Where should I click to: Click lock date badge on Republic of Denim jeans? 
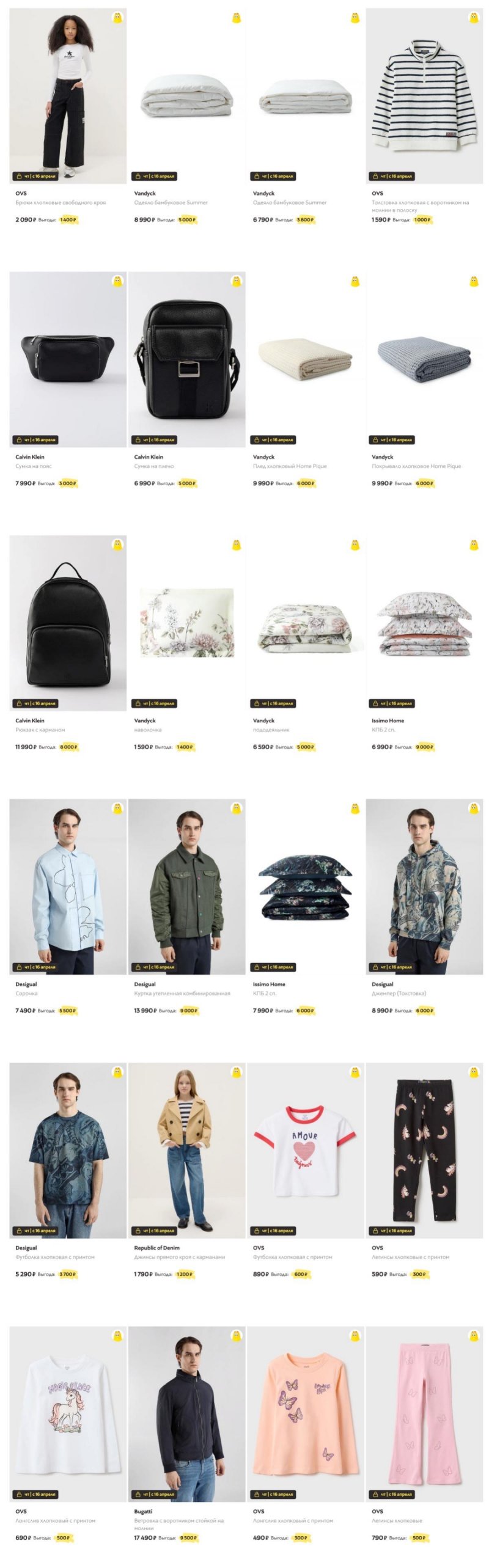(x=154, y=1231)
